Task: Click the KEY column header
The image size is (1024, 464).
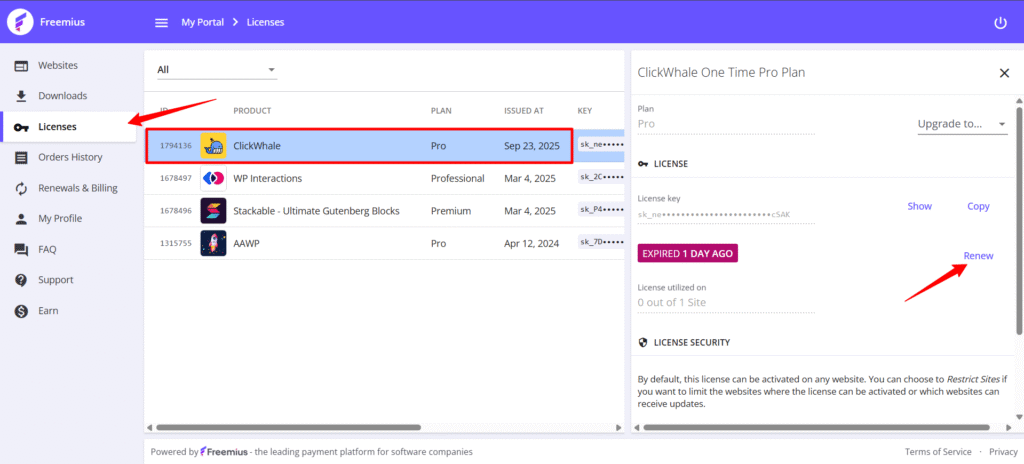Action: coord(584,111)
